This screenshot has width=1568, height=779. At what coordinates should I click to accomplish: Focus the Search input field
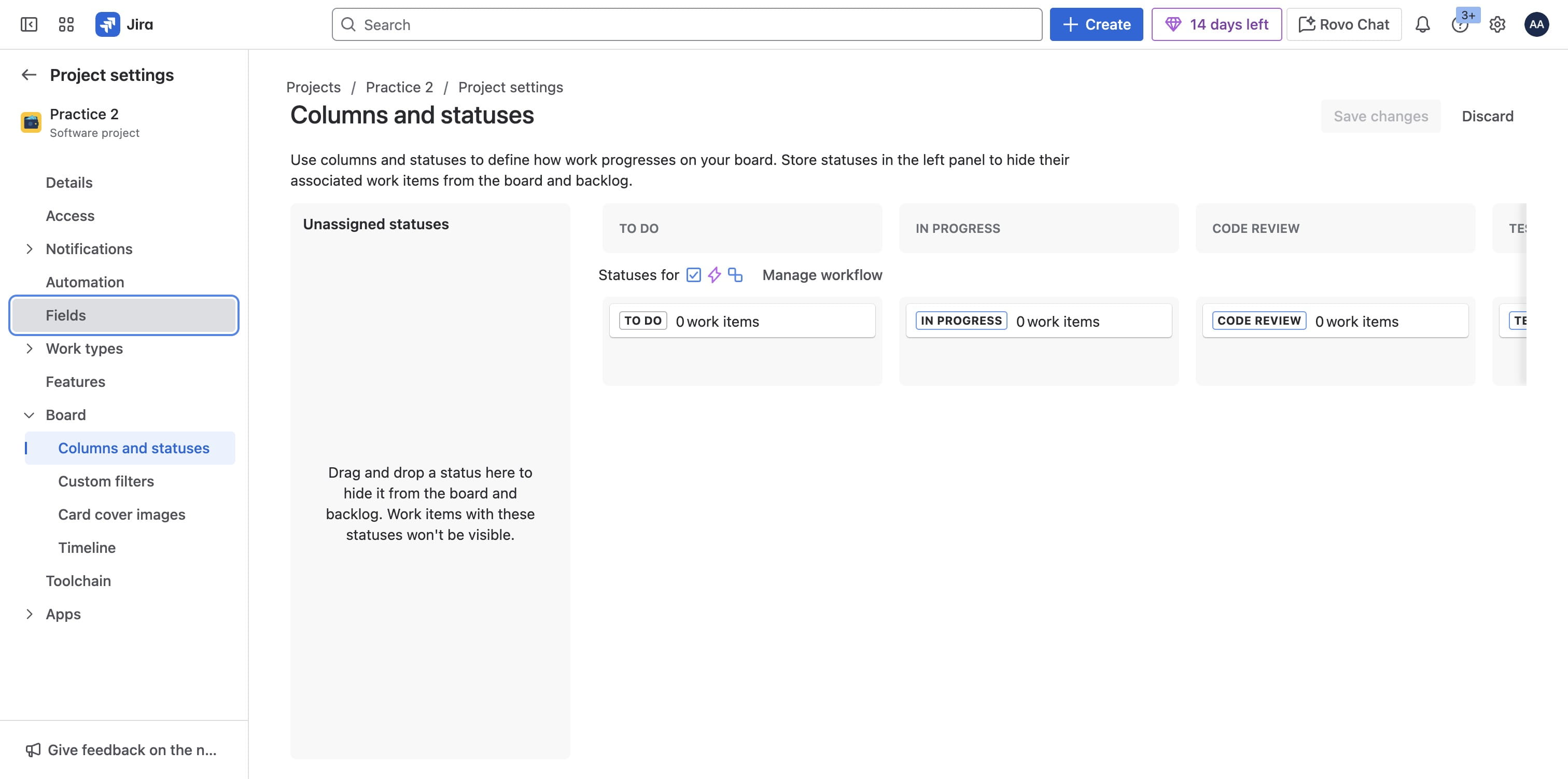click(x=687, y=24)
